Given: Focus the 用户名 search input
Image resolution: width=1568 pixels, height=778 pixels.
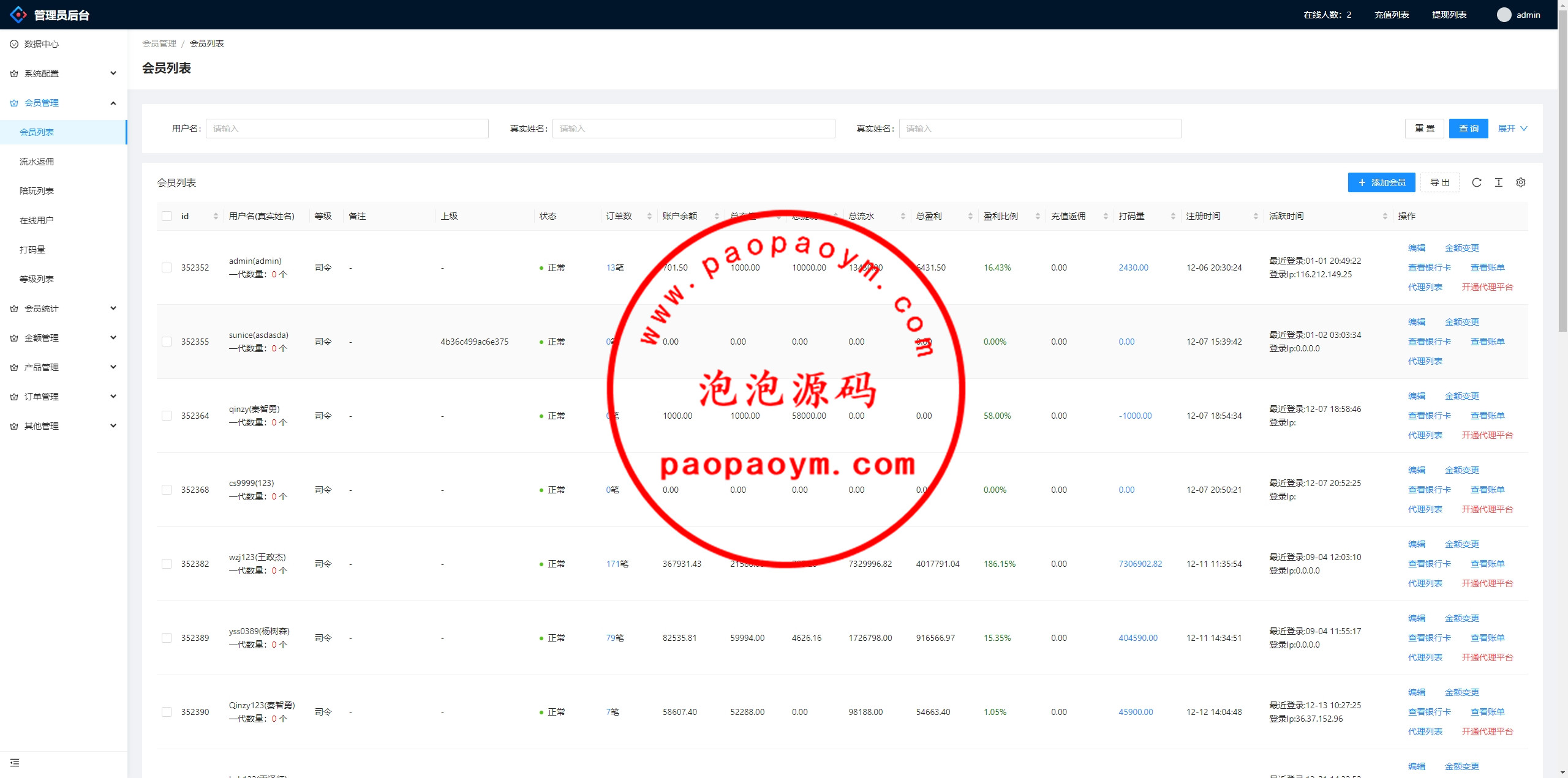Looking at the screenshot, I should pos(347,129).
